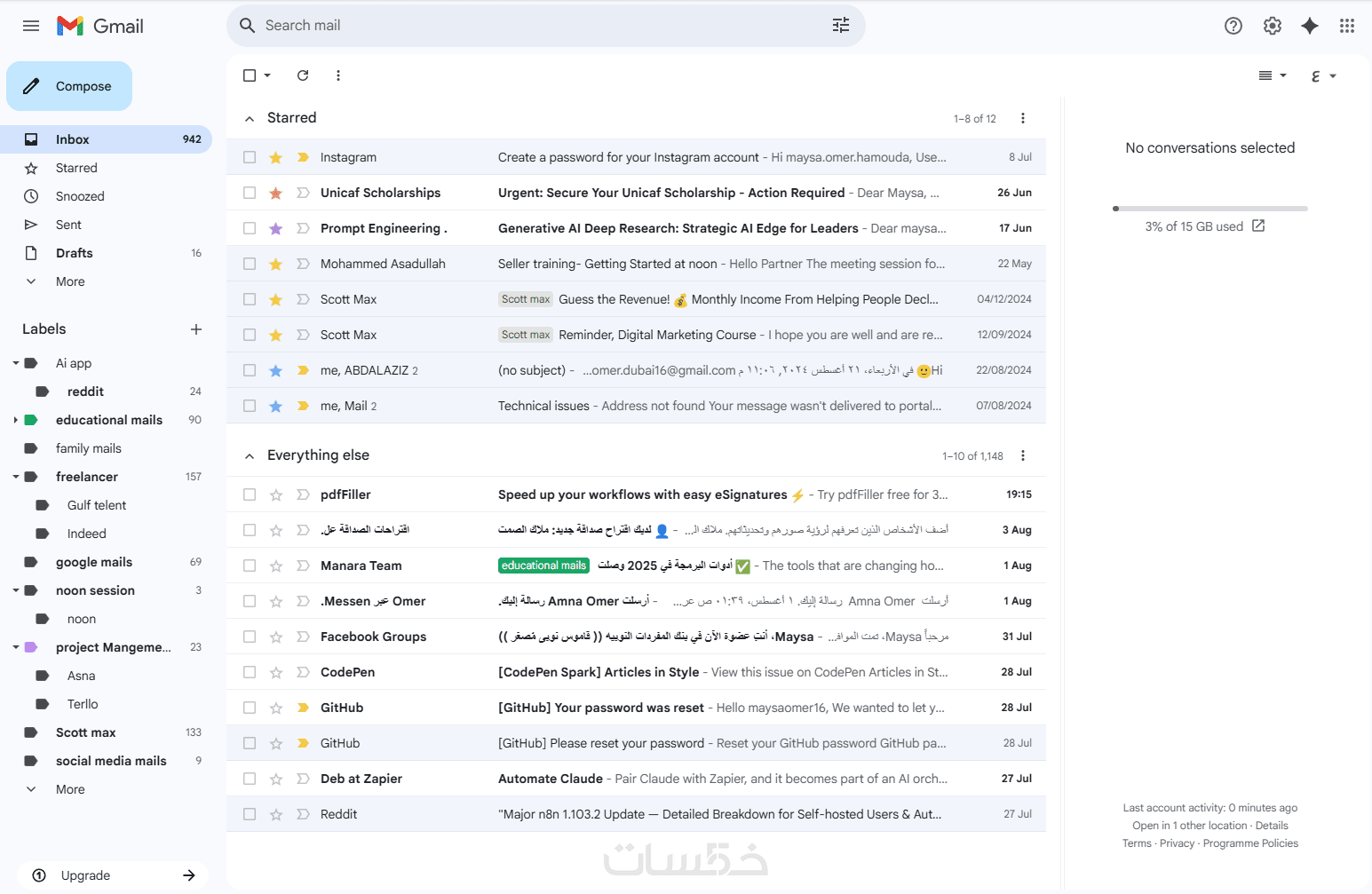Click the Compose button

coord(69,86)
